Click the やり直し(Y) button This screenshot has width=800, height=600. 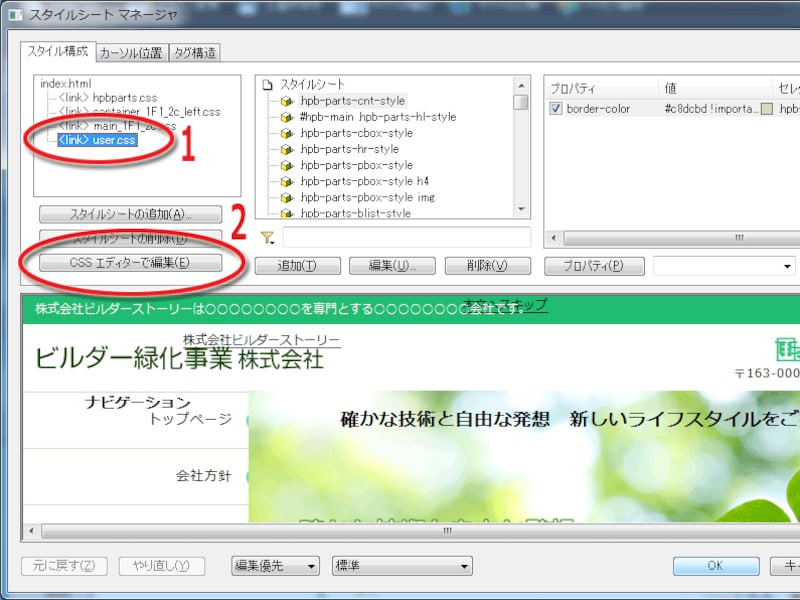pos(162,566)
